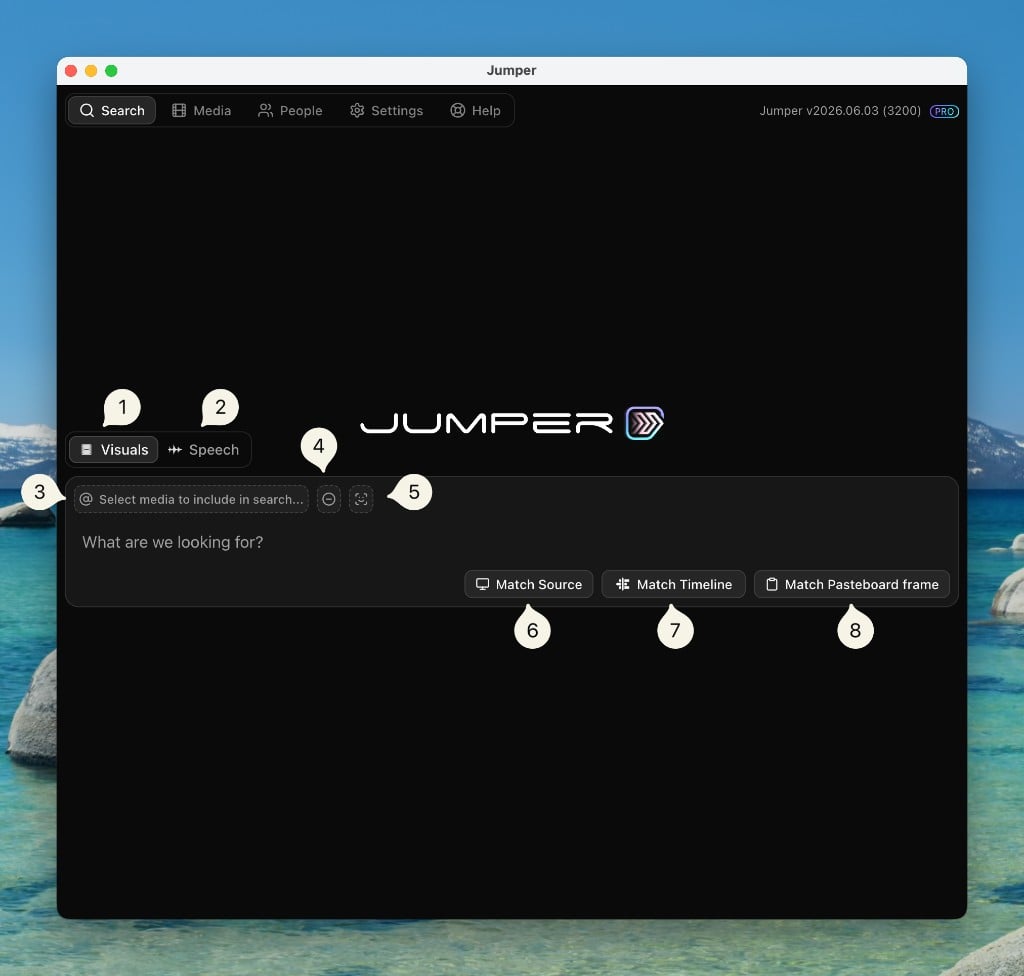The width and height of the screenshot is (1024, 976).
Task: Click the circled minus exclude icon
Action: pyautogui.click(x=329, y=499)
